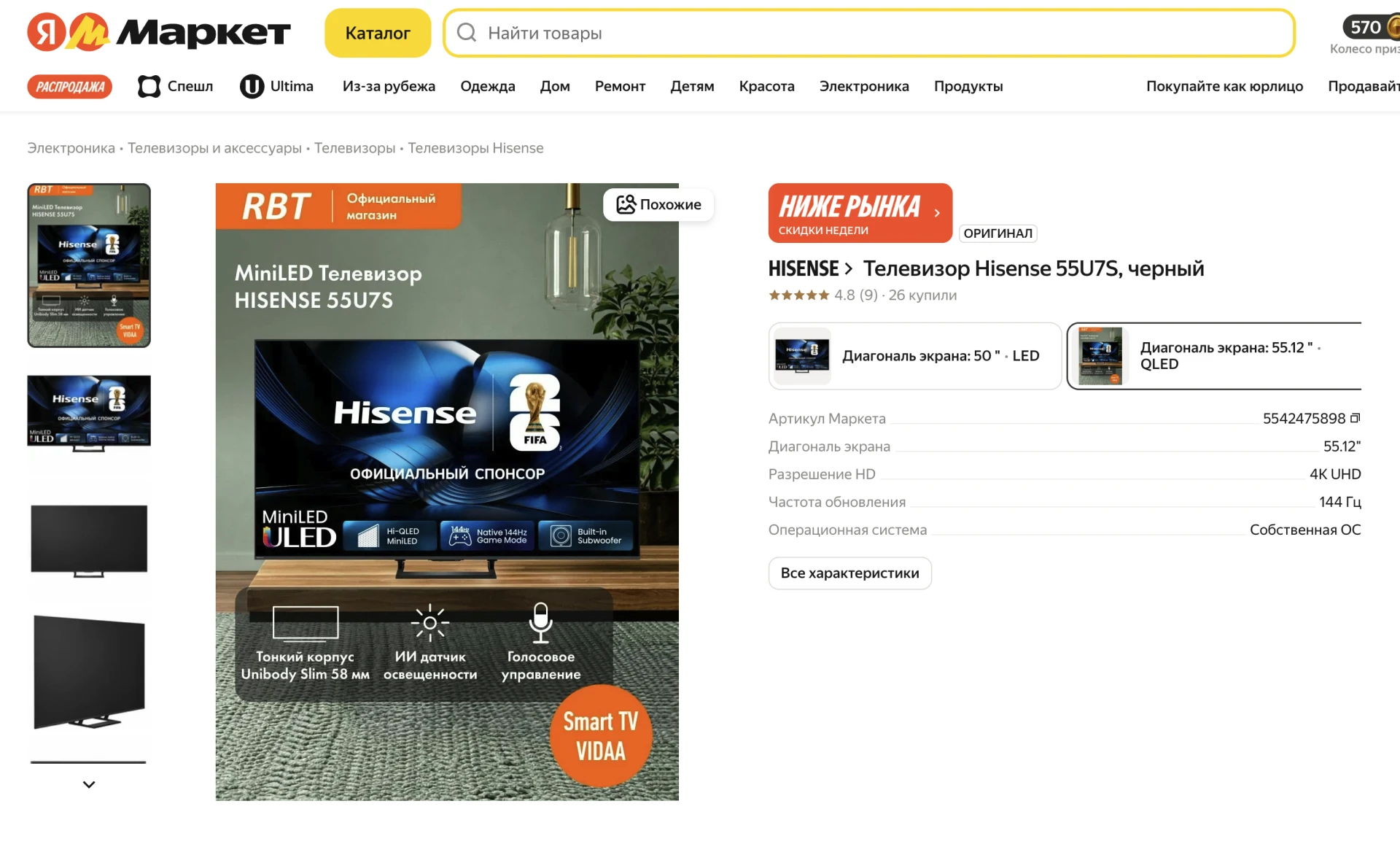Click the 144 Гц refresh rate value
Viewport: 1400px width, 844px height.
click(1339, 502)
